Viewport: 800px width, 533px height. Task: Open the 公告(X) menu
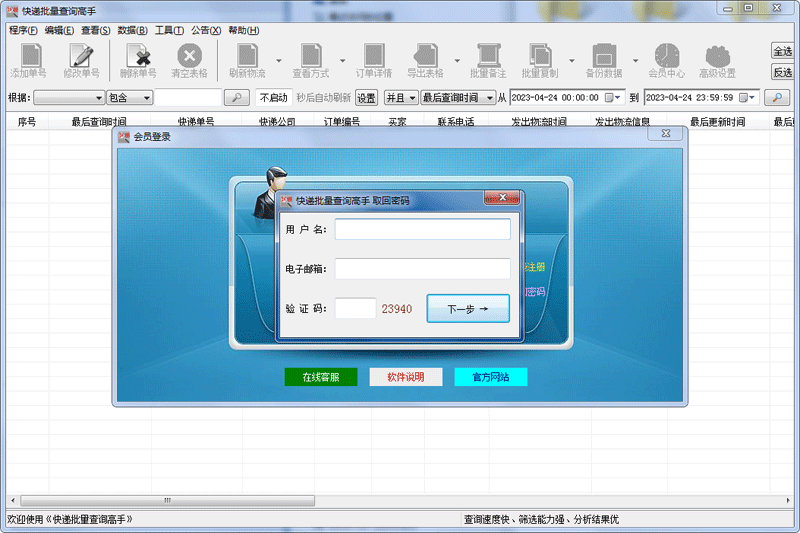click(x=206, y=31)
